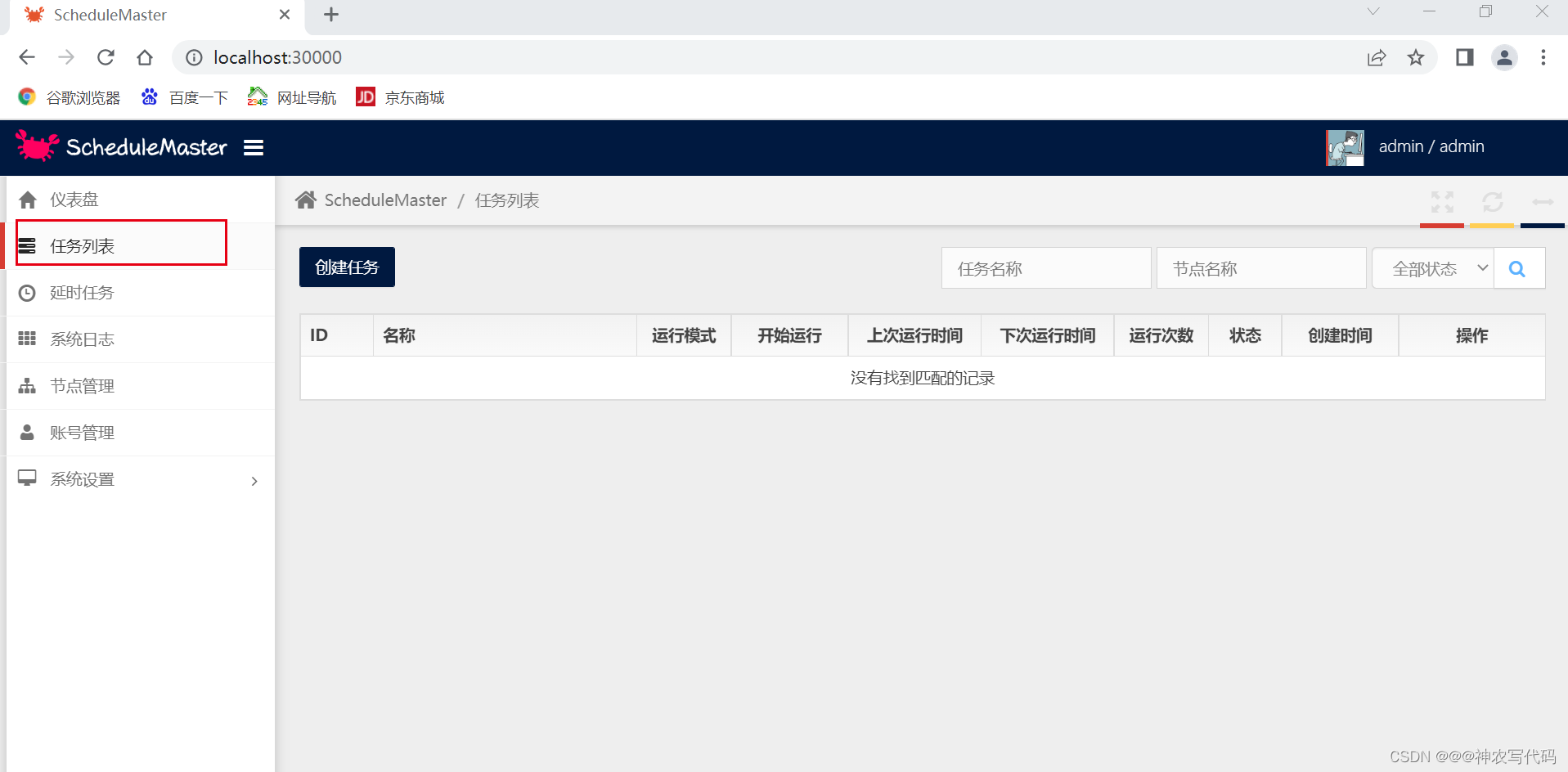
Task: Click the 运行次数 column header
Action: 1161,335
